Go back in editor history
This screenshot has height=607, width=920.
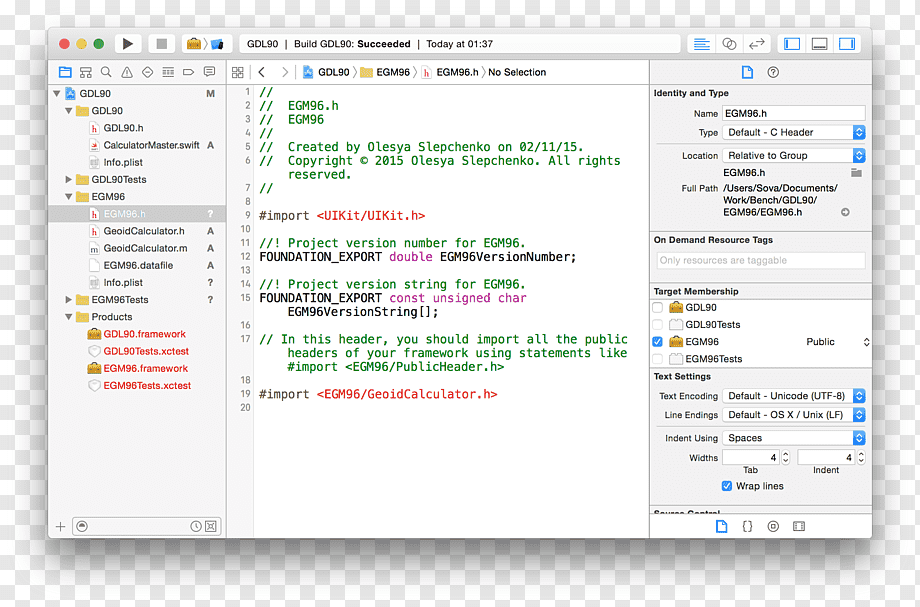(x=262, y=72)
